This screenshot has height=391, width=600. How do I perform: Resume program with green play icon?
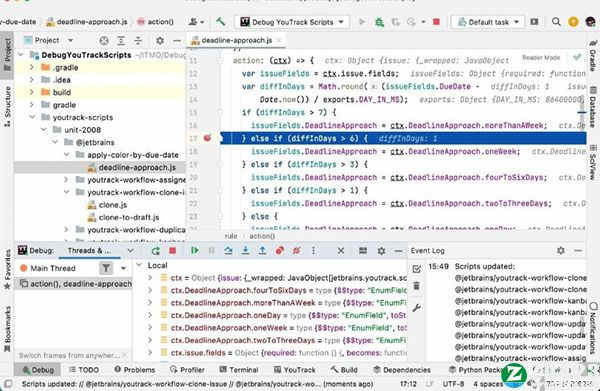195,251
